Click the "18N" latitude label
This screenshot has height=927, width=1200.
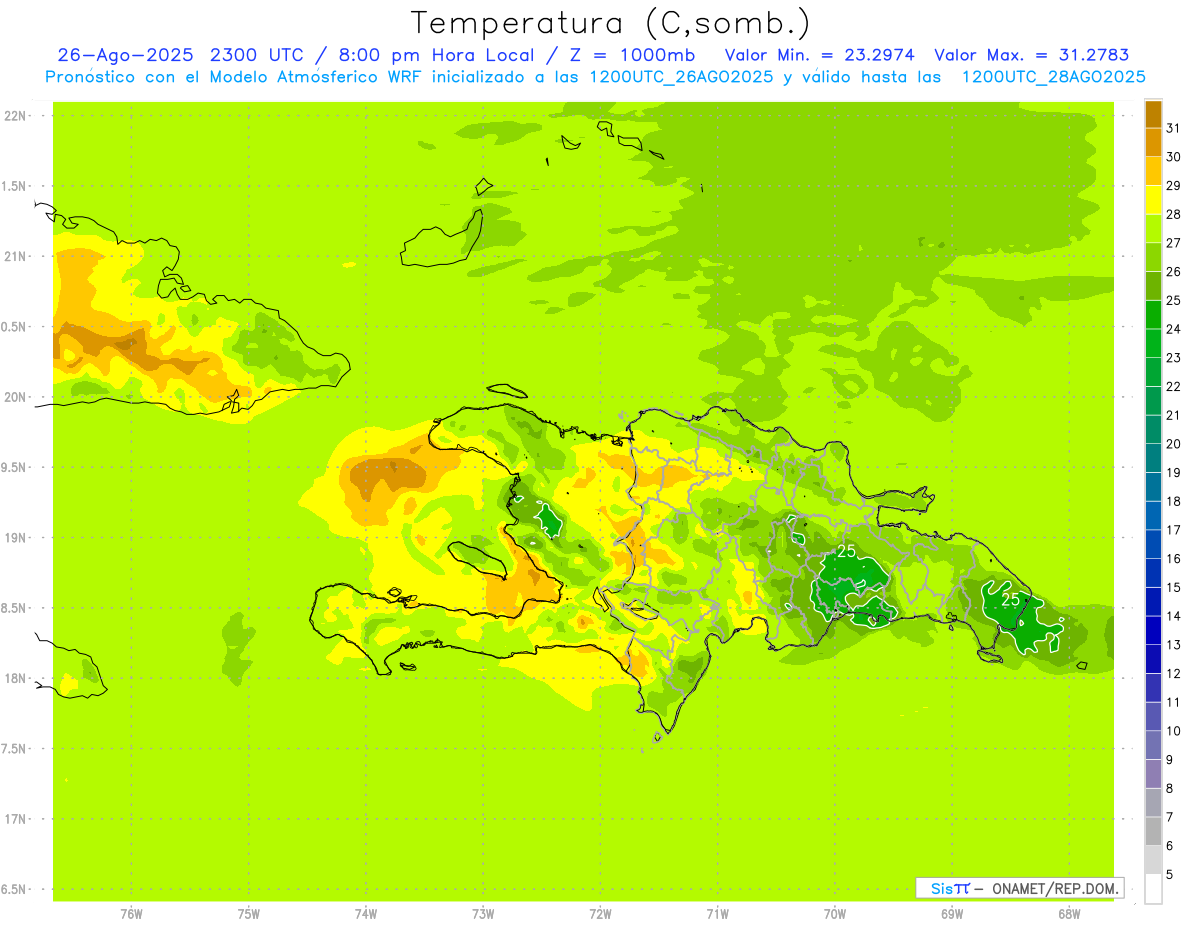tap(16, 678)
